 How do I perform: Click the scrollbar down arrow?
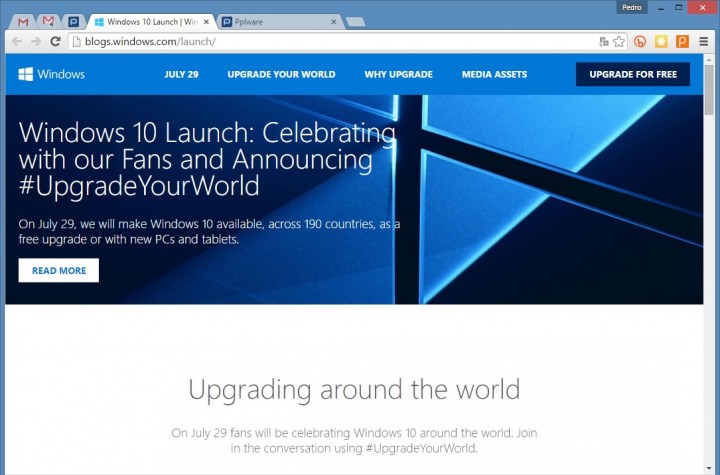coord(709,469)
